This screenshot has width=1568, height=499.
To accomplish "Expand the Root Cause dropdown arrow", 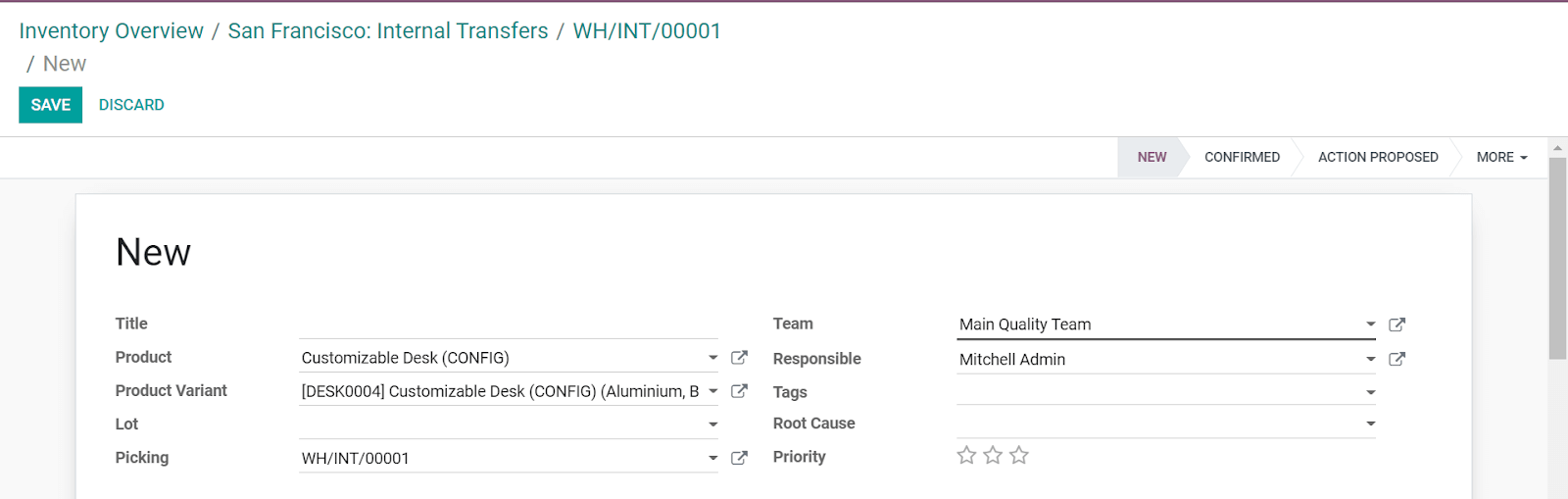I will (1371, 424).
